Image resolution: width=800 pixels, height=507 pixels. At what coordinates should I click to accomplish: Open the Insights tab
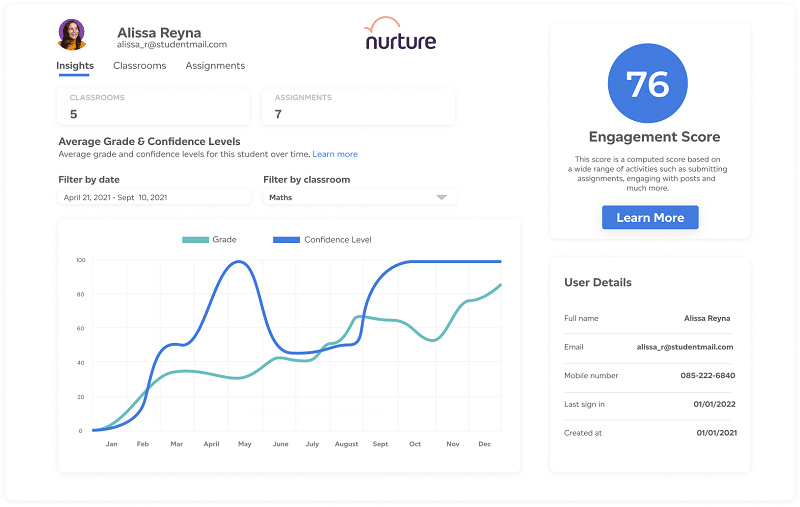point(75,66)
